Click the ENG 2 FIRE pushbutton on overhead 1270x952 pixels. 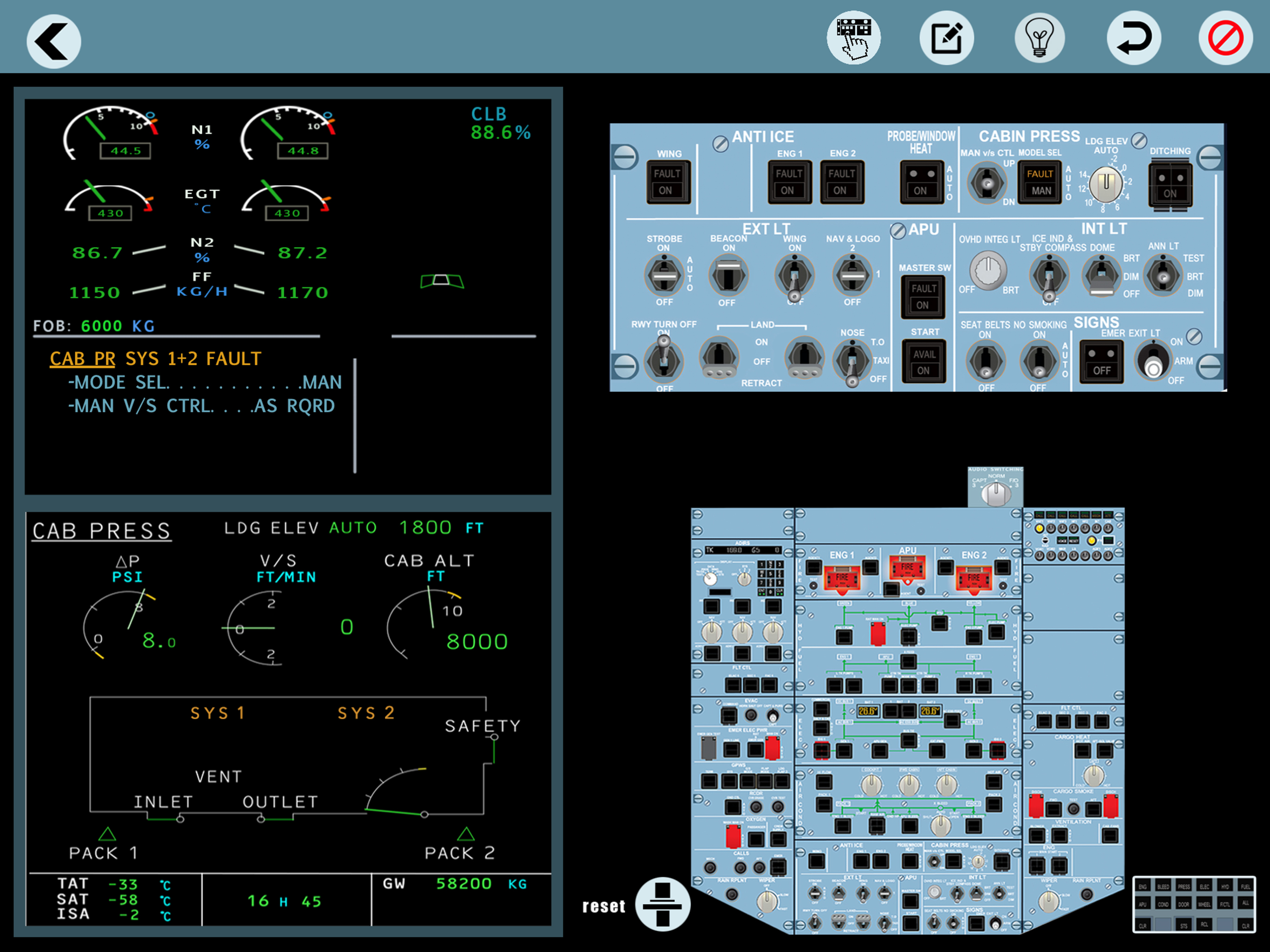[x=974, y=578]
